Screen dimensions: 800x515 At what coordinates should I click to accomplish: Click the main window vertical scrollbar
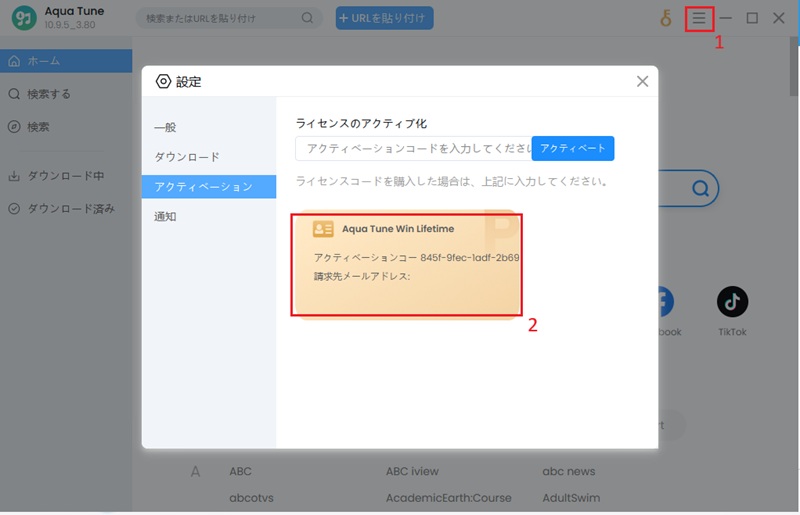pyautogui.click(x=793, y=66)
